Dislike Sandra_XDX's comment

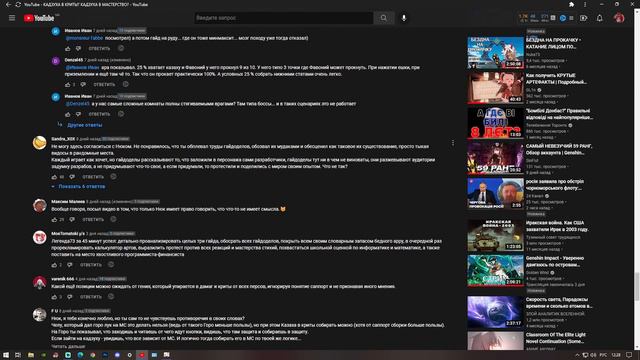point(72,177)
